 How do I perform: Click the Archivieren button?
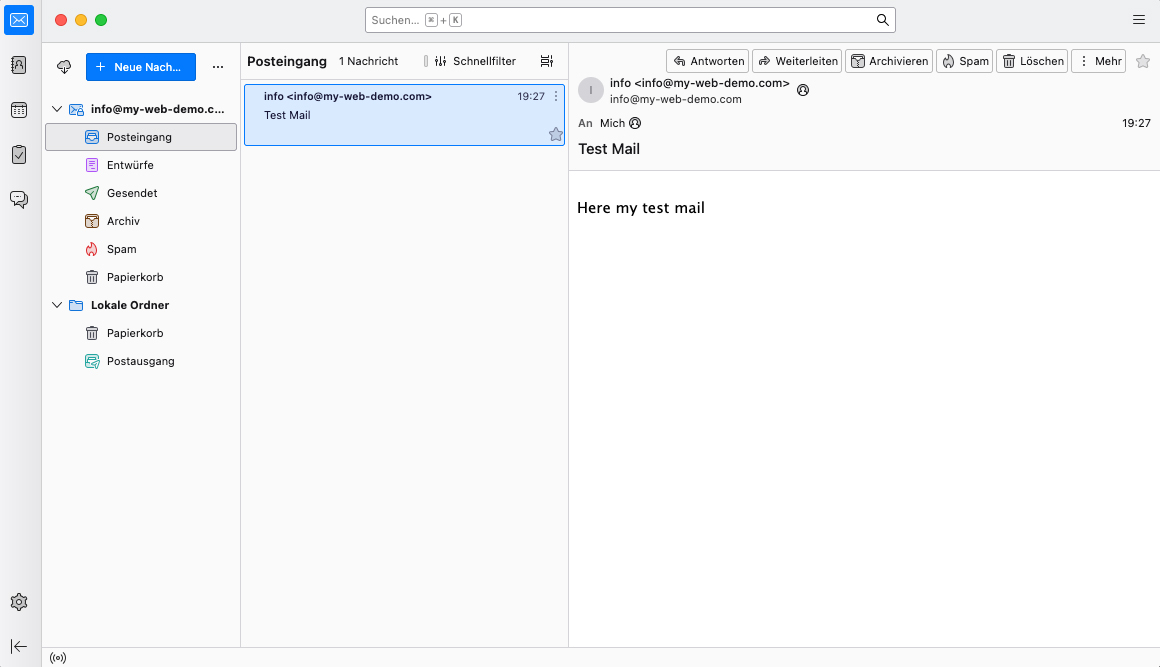tap(889, 61)
